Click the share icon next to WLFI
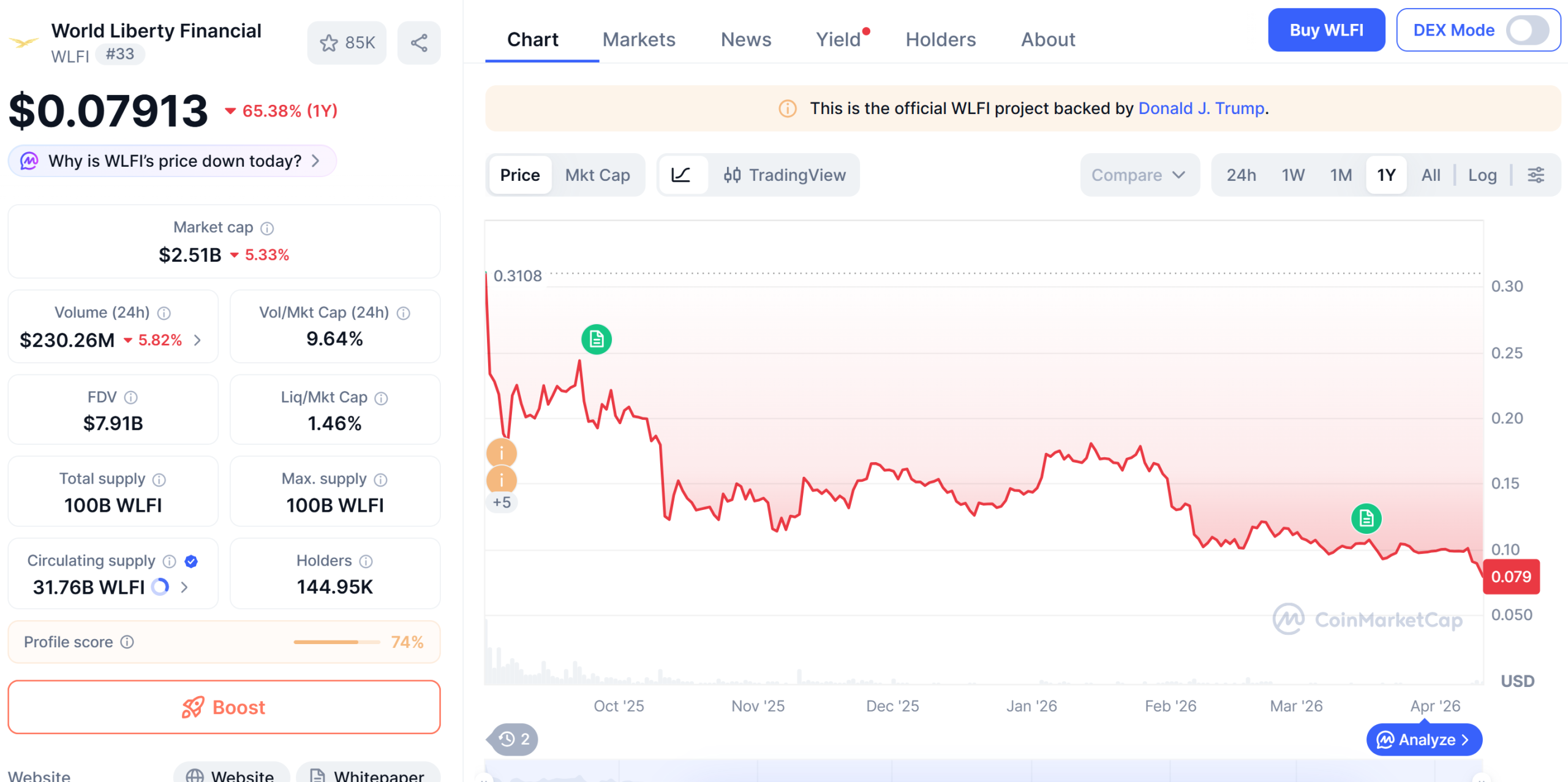The image size is (1568, 782). (x=419, y=42)
